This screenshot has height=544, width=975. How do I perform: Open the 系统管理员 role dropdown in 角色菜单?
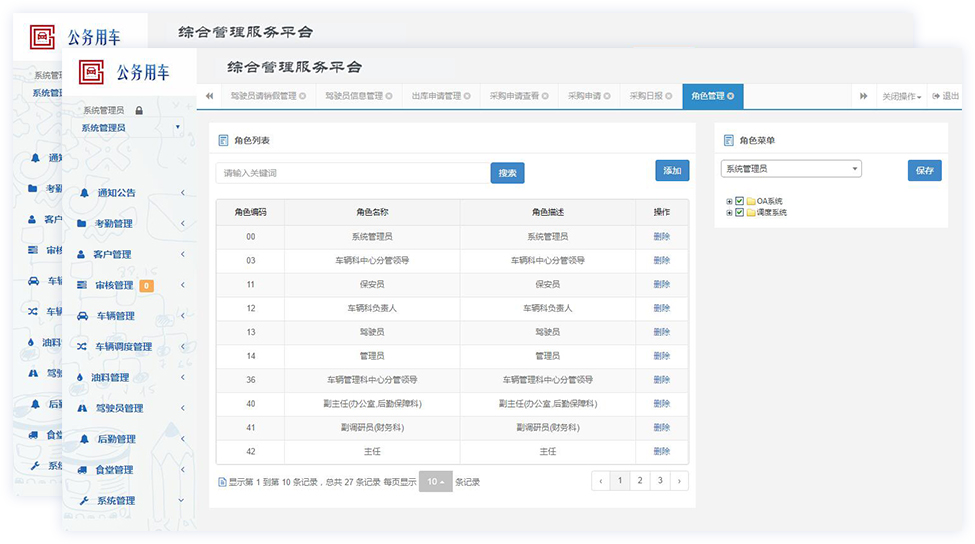coord(790,169)
